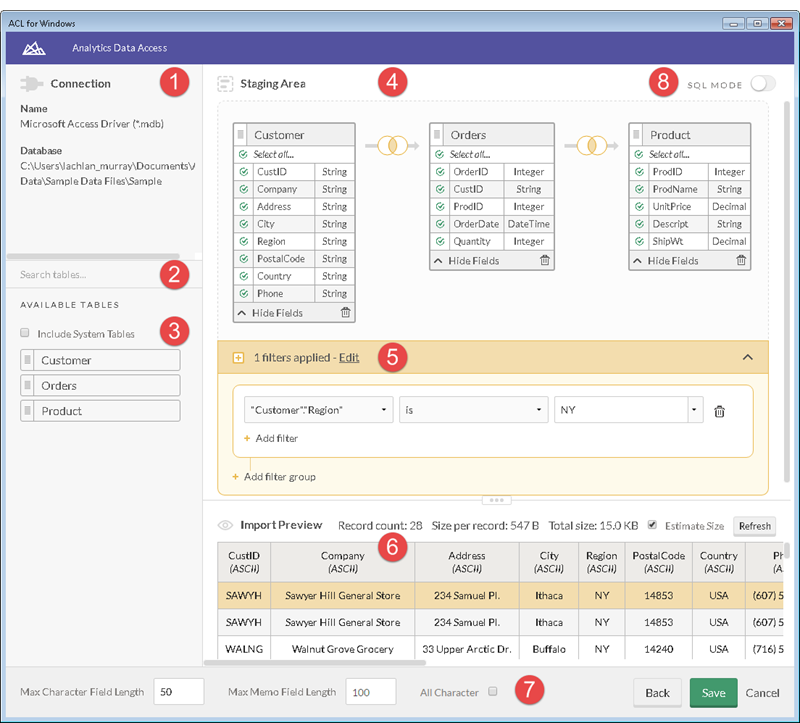
Task: Open the NY filter value dropdown arrow
Action: (695, 410)
